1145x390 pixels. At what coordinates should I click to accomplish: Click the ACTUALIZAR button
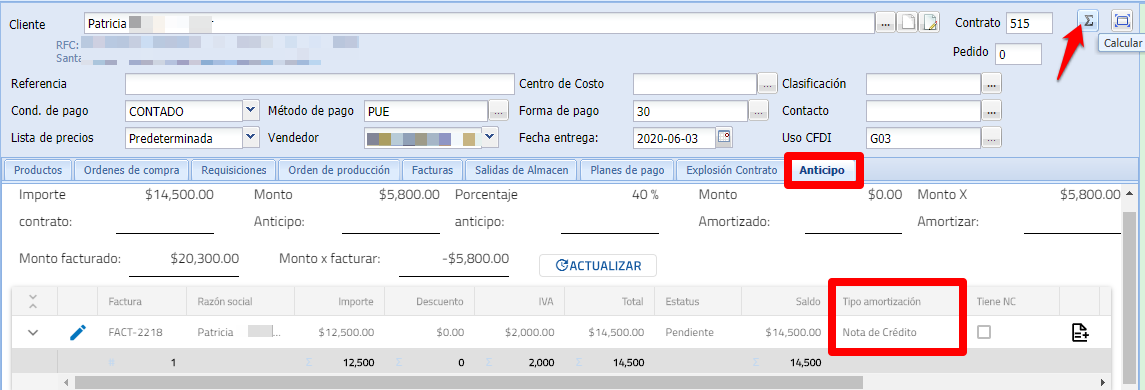pyautogui.click(x=598, y=266)
